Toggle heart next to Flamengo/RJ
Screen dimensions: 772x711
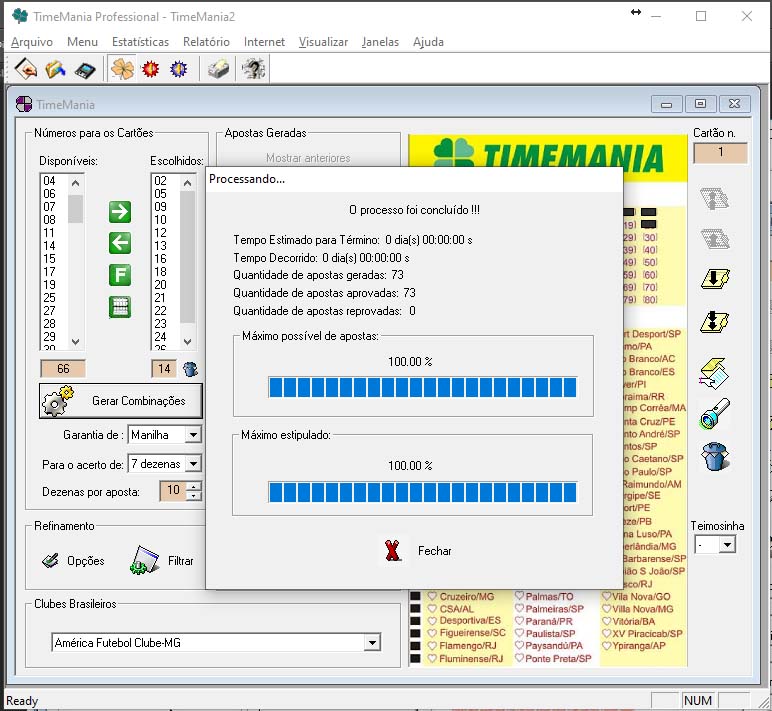tap(432, 646)
